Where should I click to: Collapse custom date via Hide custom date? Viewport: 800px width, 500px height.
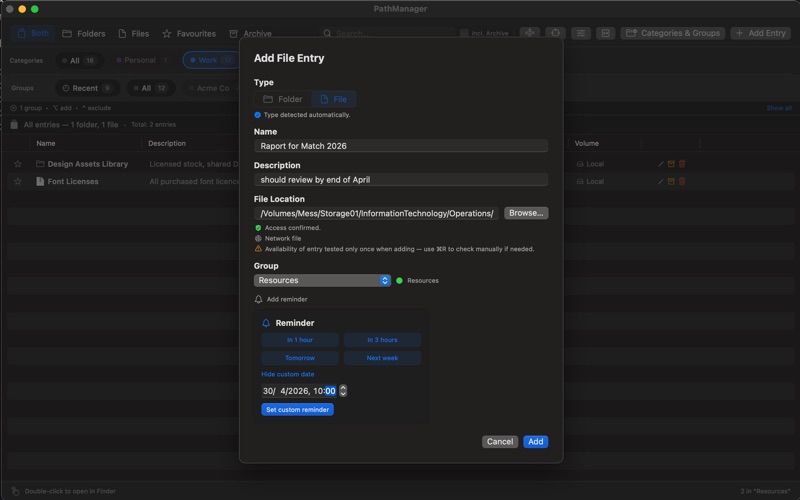[x=288, y=374]
